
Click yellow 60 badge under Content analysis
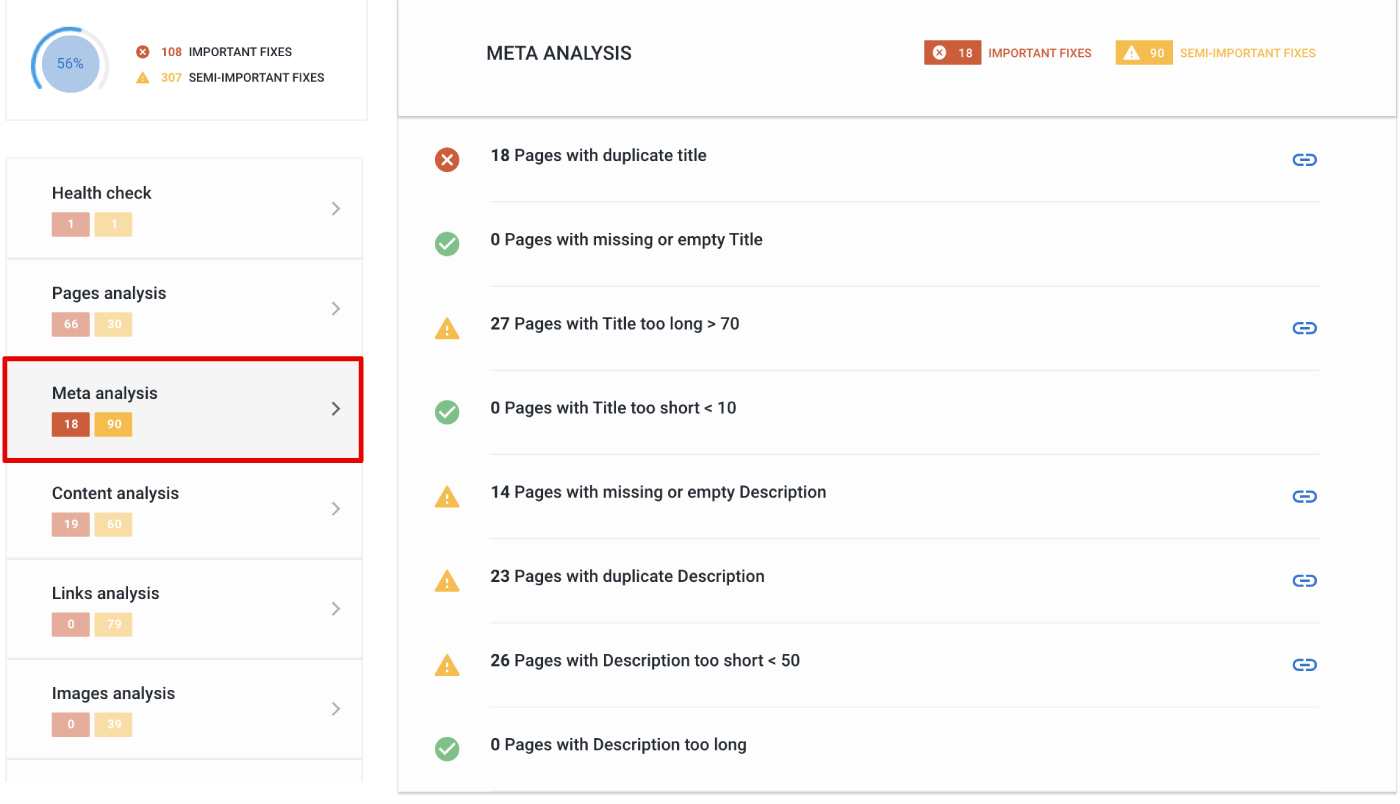click(114, 524)
